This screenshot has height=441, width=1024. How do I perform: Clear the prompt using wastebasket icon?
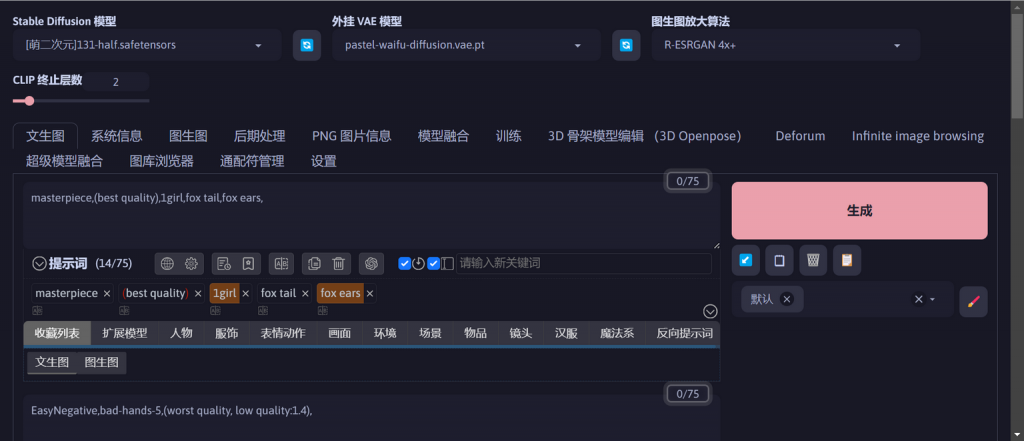[x=813, y=261]
